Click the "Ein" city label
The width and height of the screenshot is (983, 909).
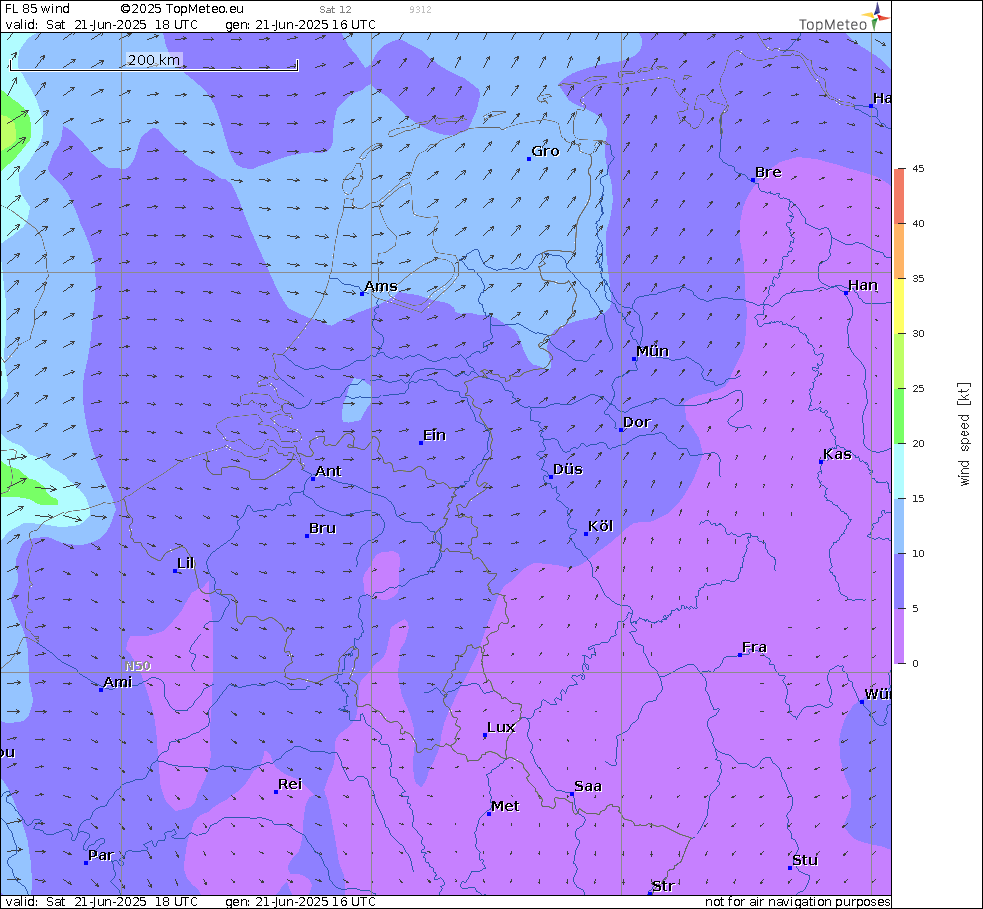coord(434,435)
